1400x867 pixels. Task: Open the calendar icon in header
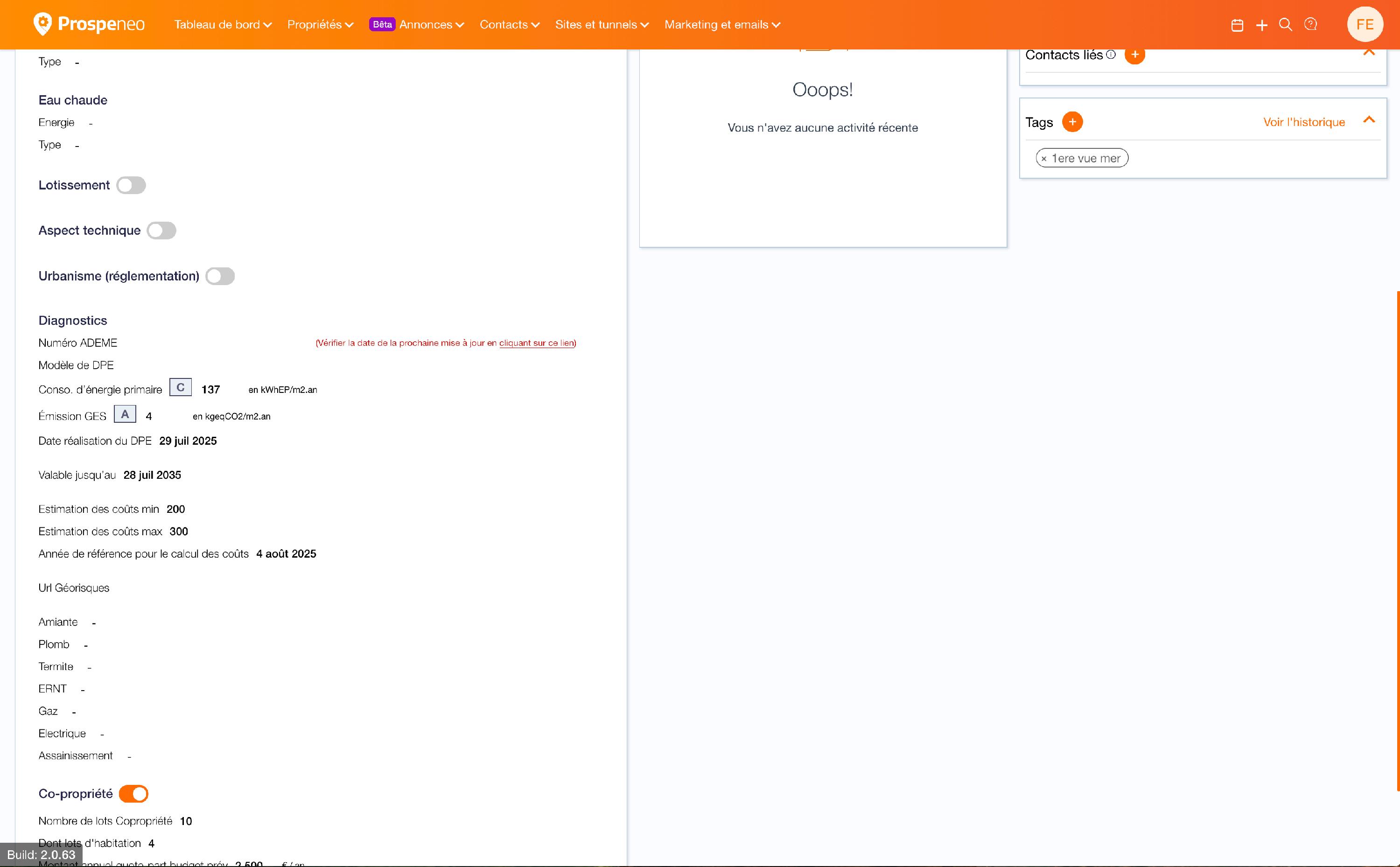coord(1237,25)
